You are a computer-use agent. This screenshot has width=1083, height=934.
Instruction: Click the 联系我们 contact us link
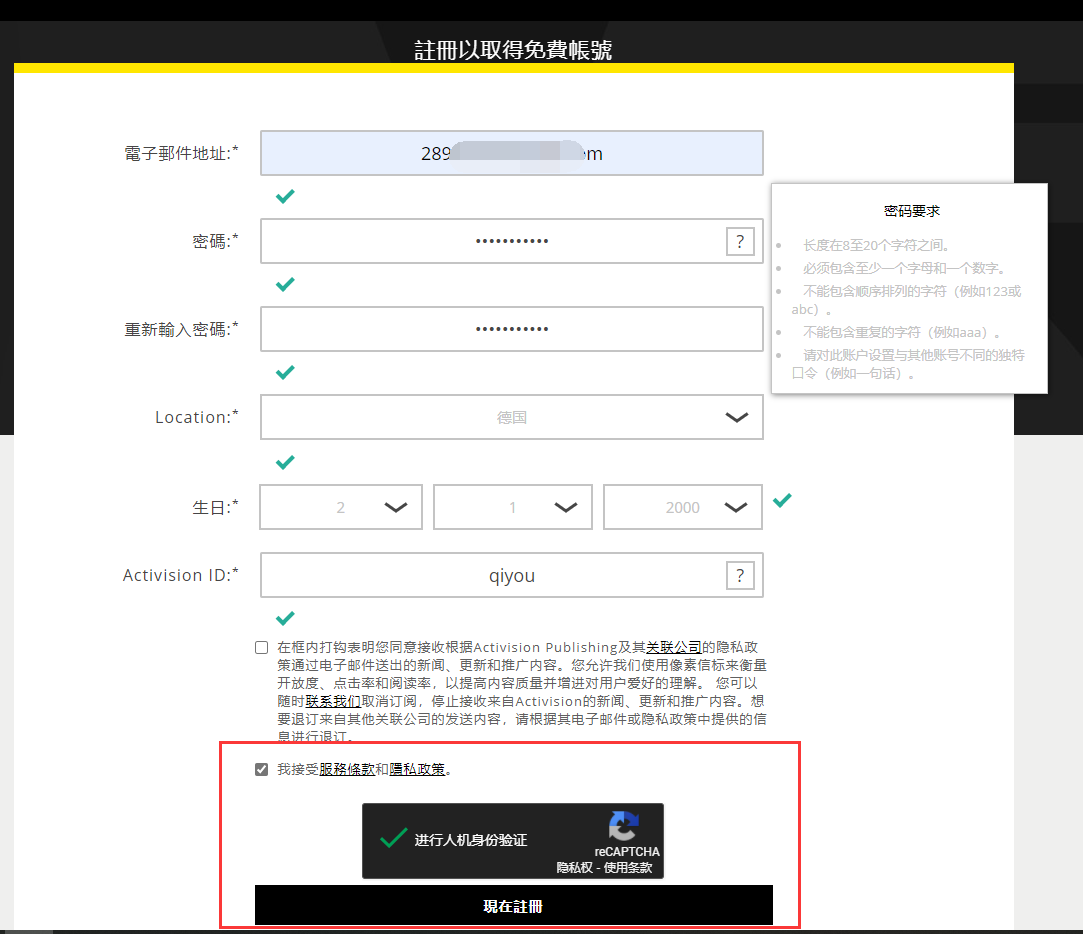click(333, 701)
